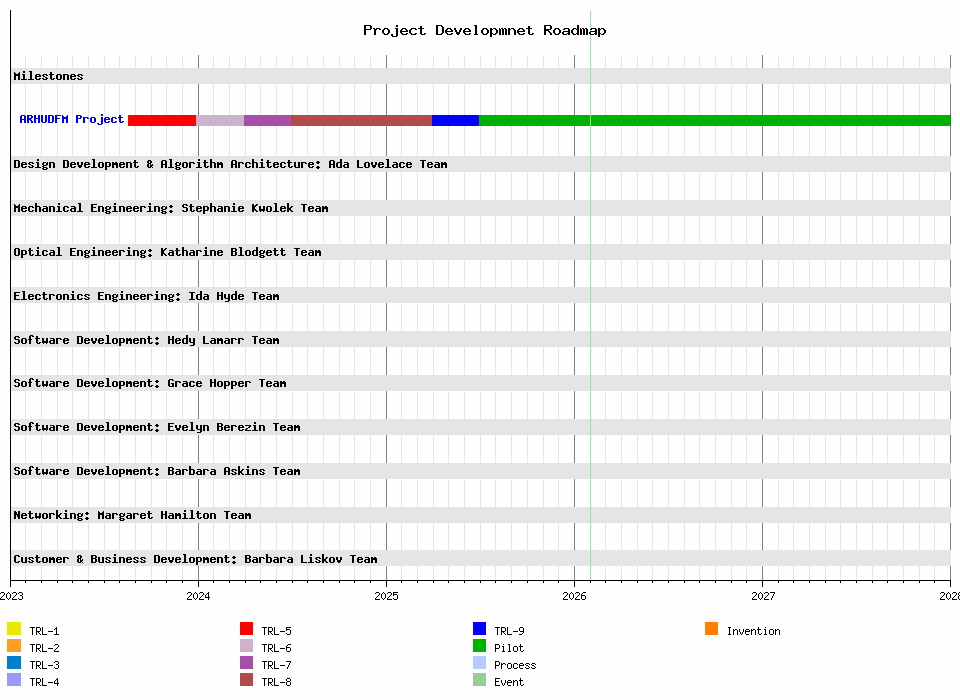Select the TRL-3 legend color box

pyautogui.click(x=14, y=663)
